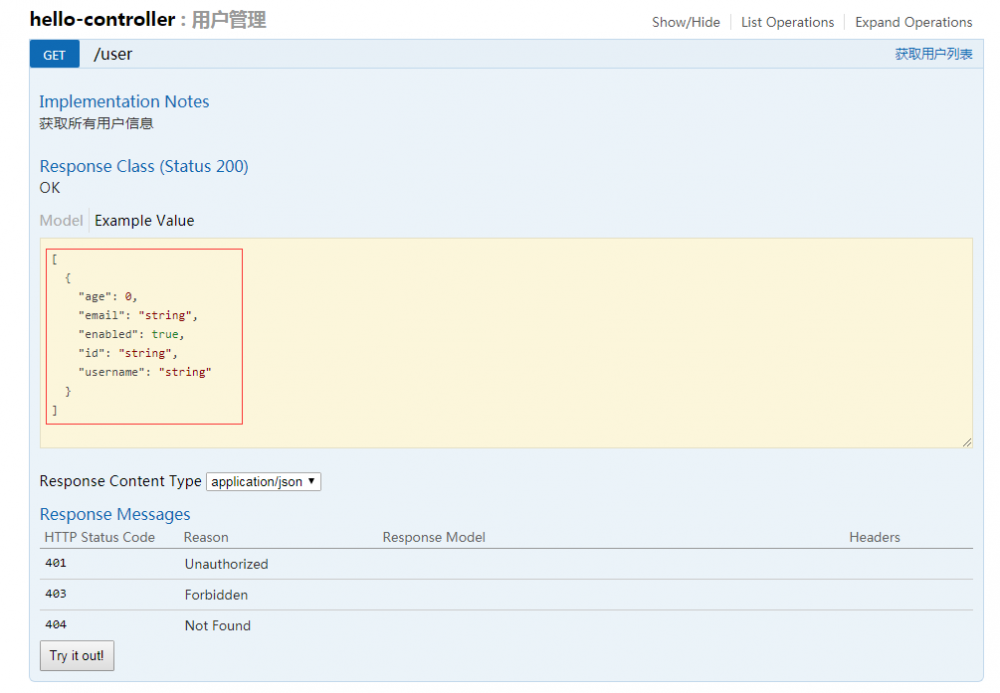Click the 401 Unauthorized response row

pos(226,563)
